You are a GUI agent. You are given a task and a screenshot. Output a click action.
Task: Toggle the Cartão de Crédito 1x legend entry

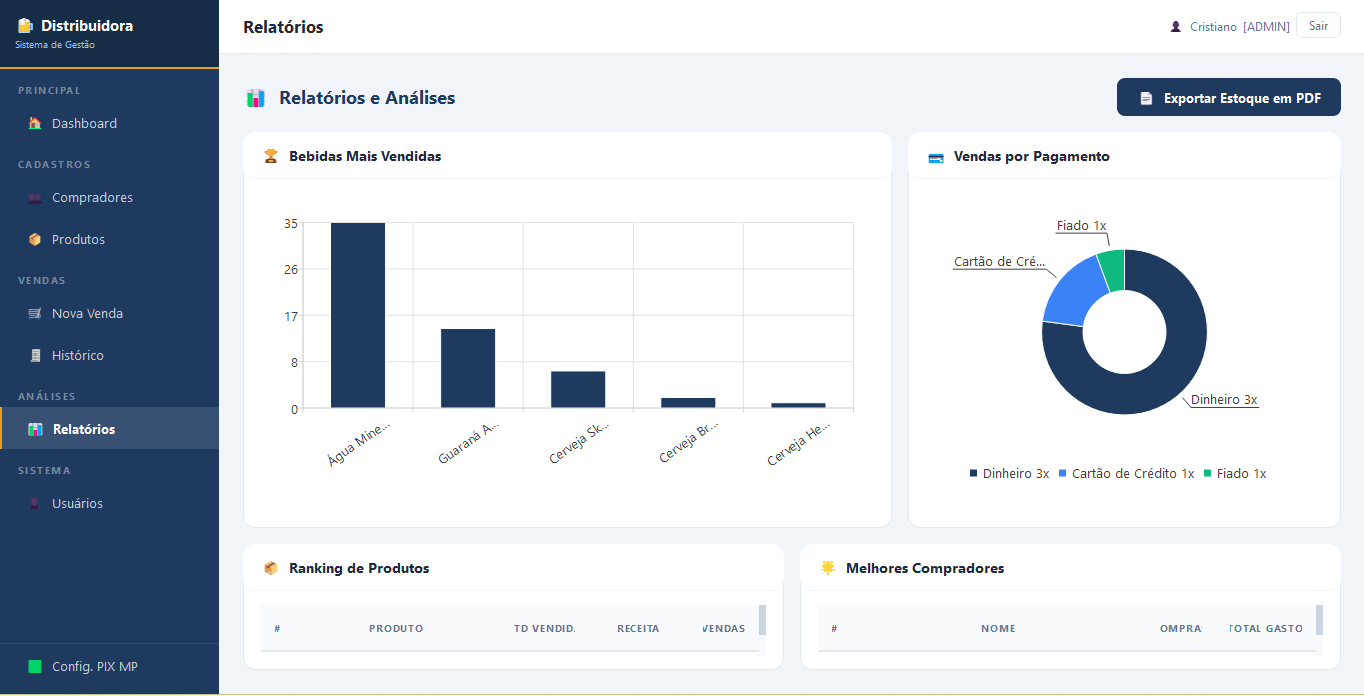pos(1126,474)
